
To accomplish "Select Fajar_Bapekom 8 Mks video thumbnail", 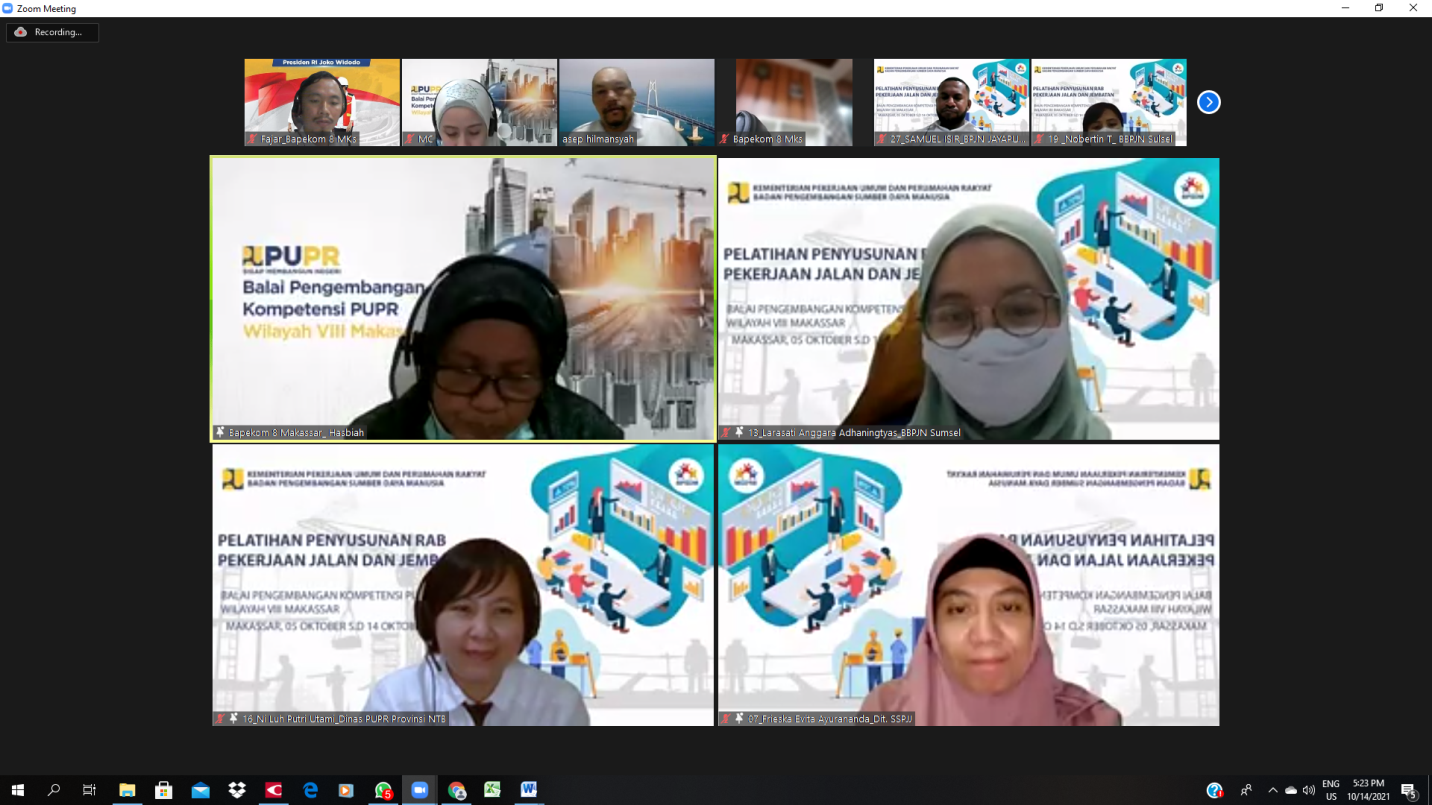I will (x=322, y=102).
